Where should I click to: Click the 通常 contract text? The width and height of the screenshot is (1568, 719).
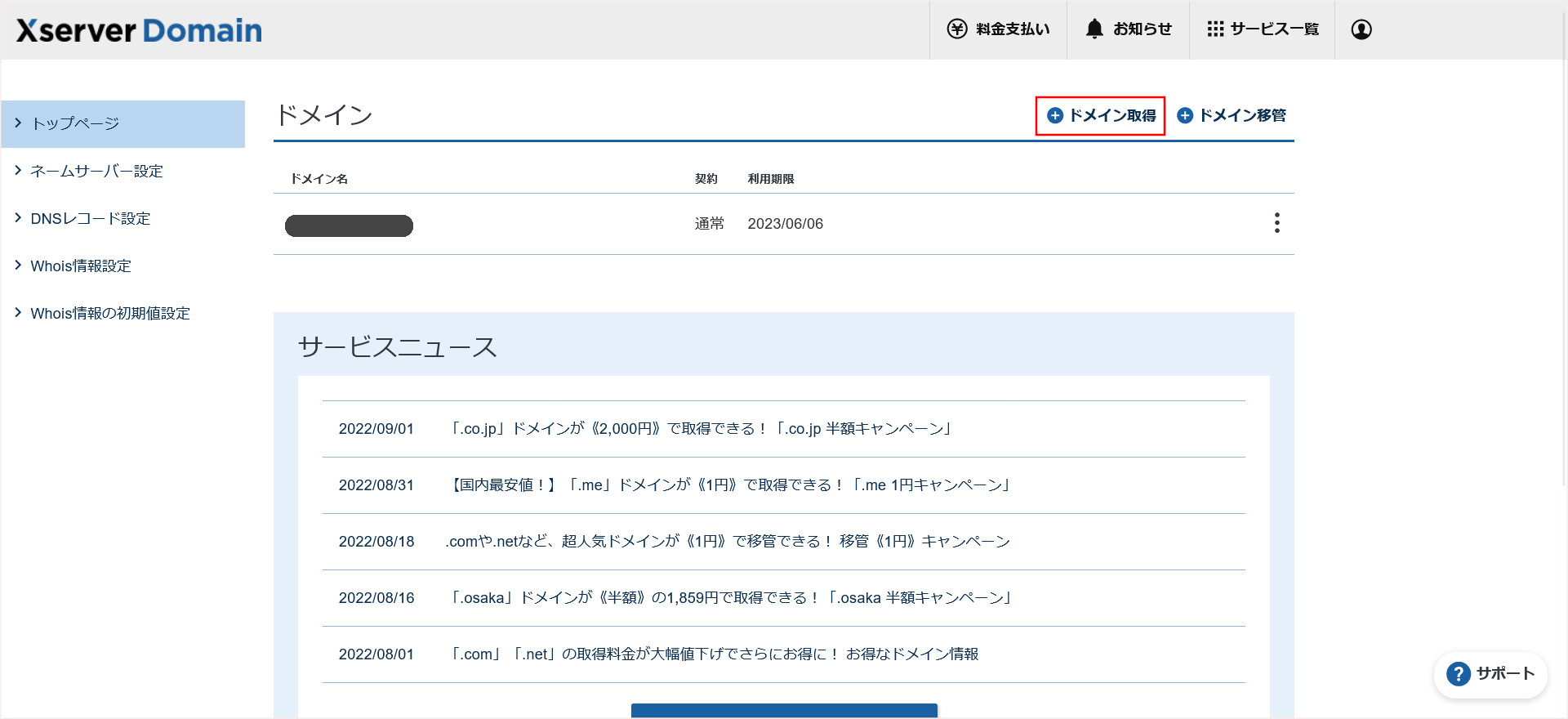709,224
